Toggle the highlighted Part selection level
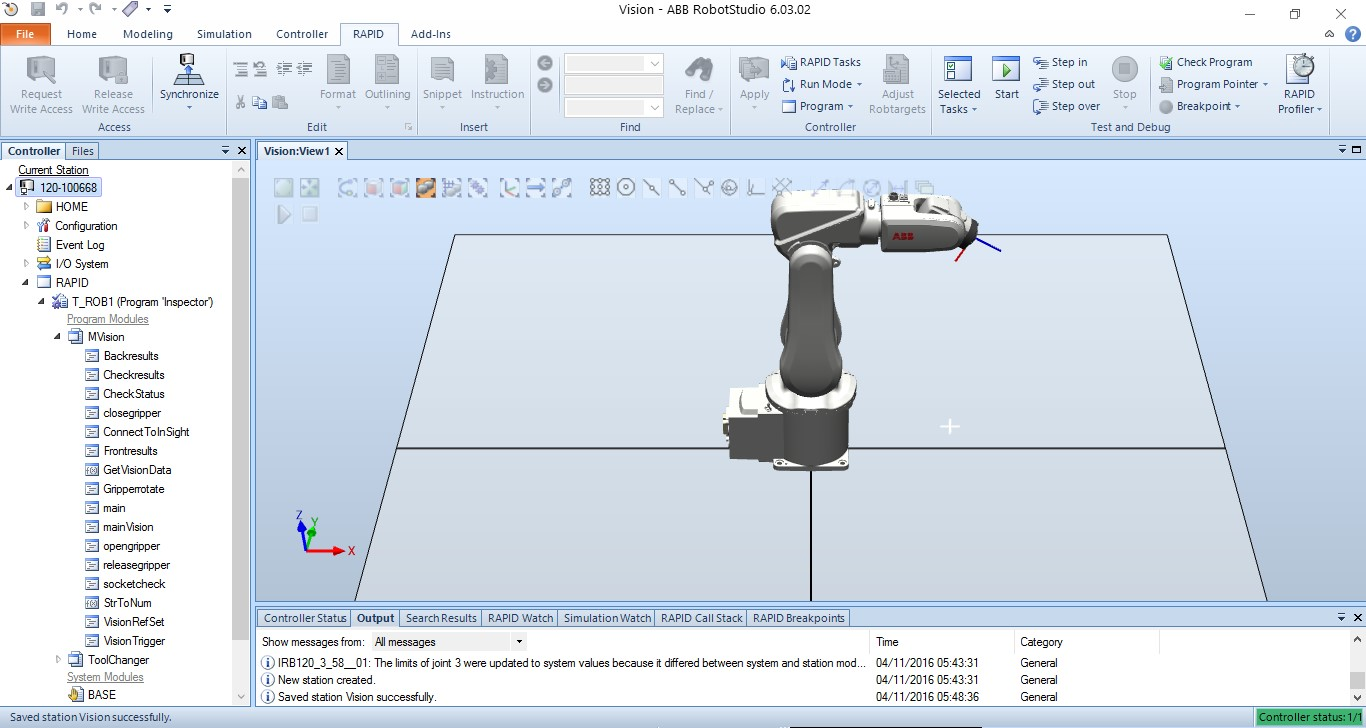Image resolution: width=1366 pixels, height=728 pixels. pos(426,187)
